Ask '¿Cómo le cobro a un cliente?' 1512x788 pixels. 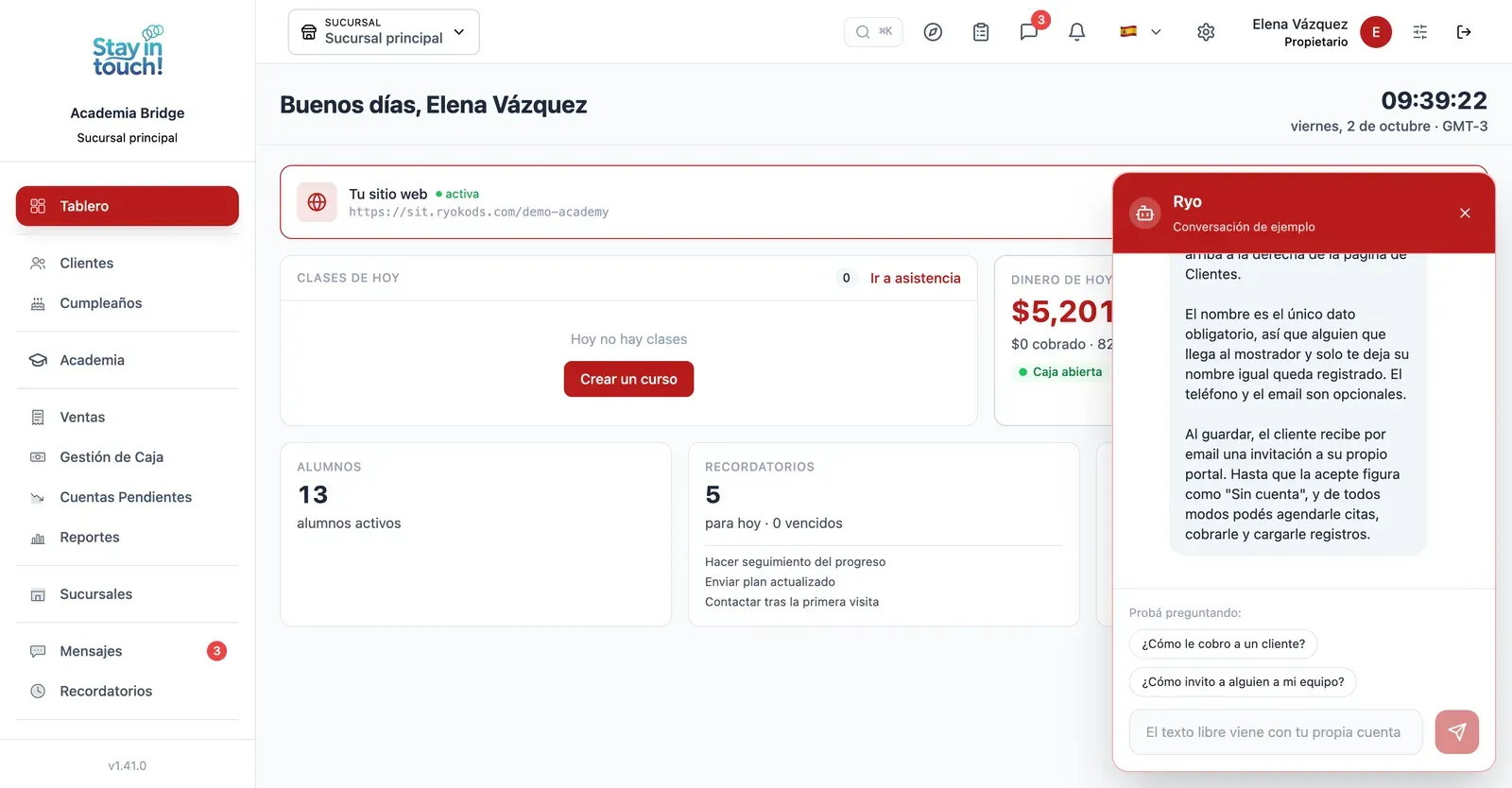[x=1223, y=644]
